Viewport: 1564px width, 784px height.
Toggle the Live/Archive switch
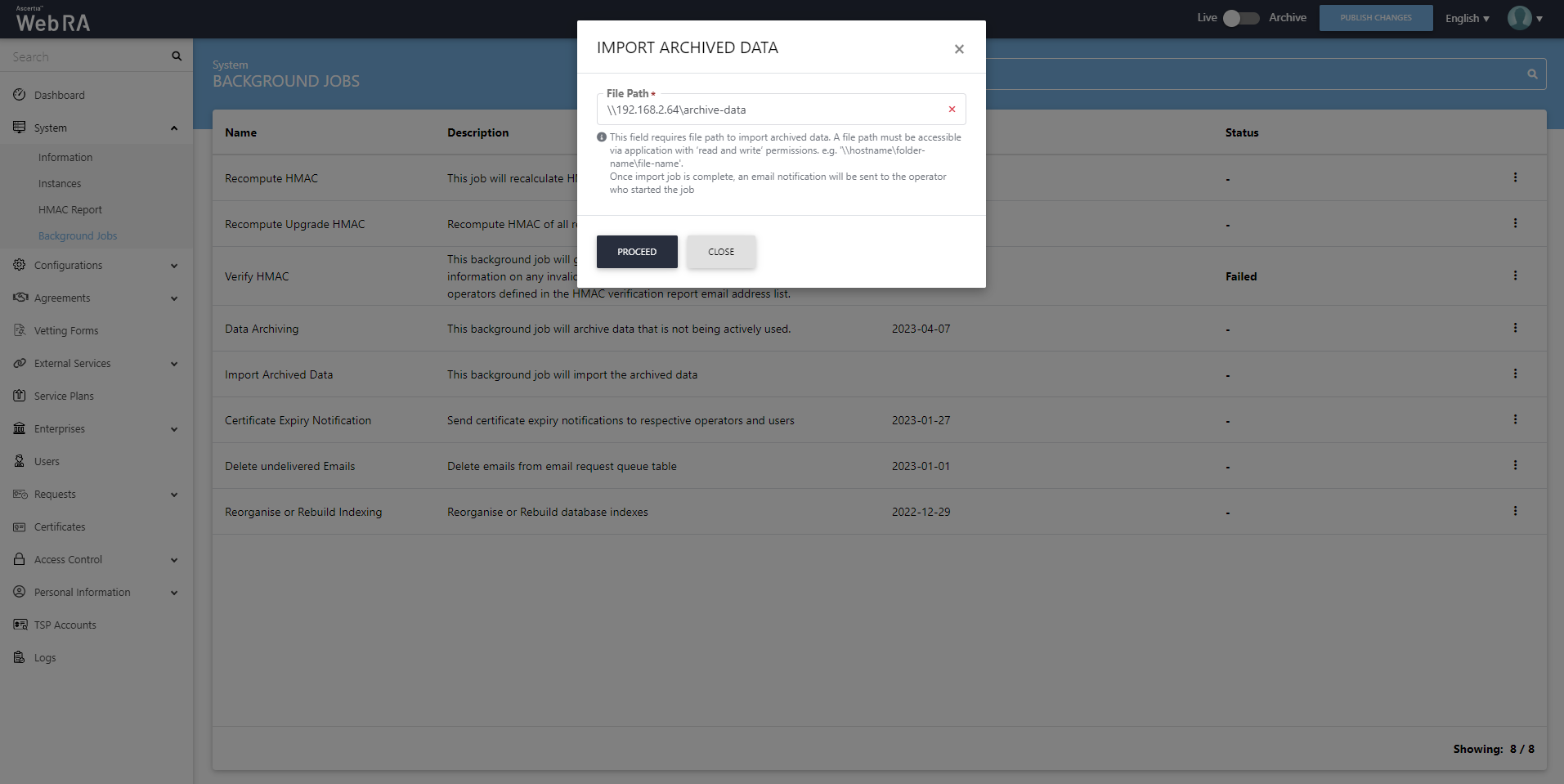point(1240,18)
